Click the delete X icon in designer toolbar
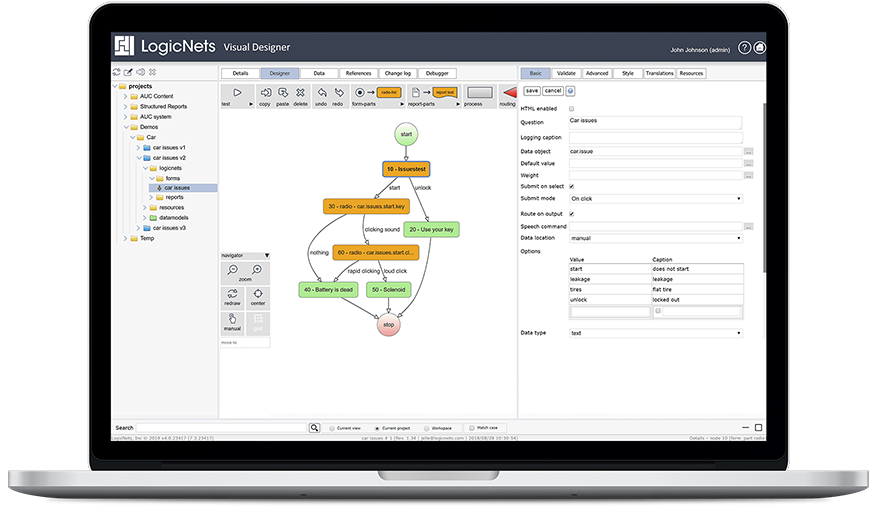Viewport: 876px width, 515px height. 301,92
